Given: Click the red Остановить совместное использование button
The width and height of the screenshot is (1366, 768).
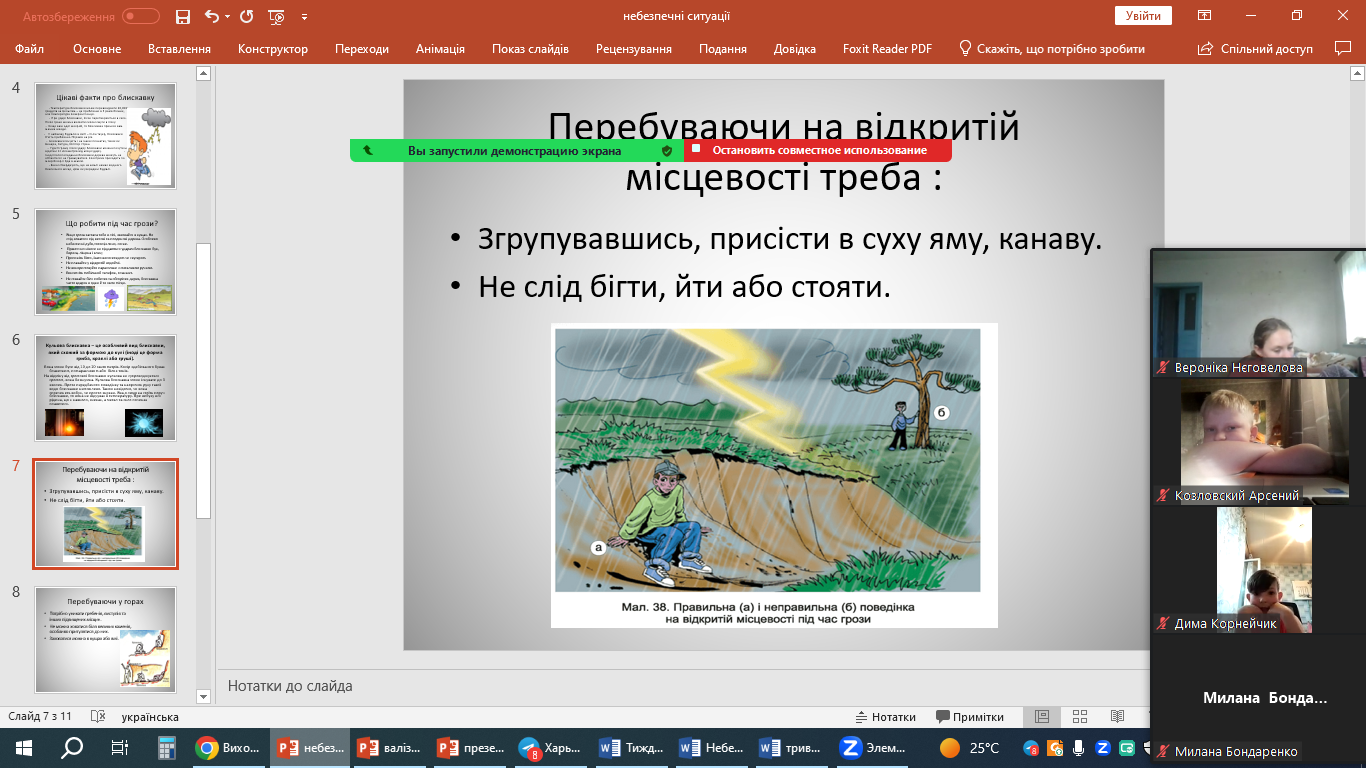Looking at the screenshot, I should pyautogui.click(x=818, y=151).
